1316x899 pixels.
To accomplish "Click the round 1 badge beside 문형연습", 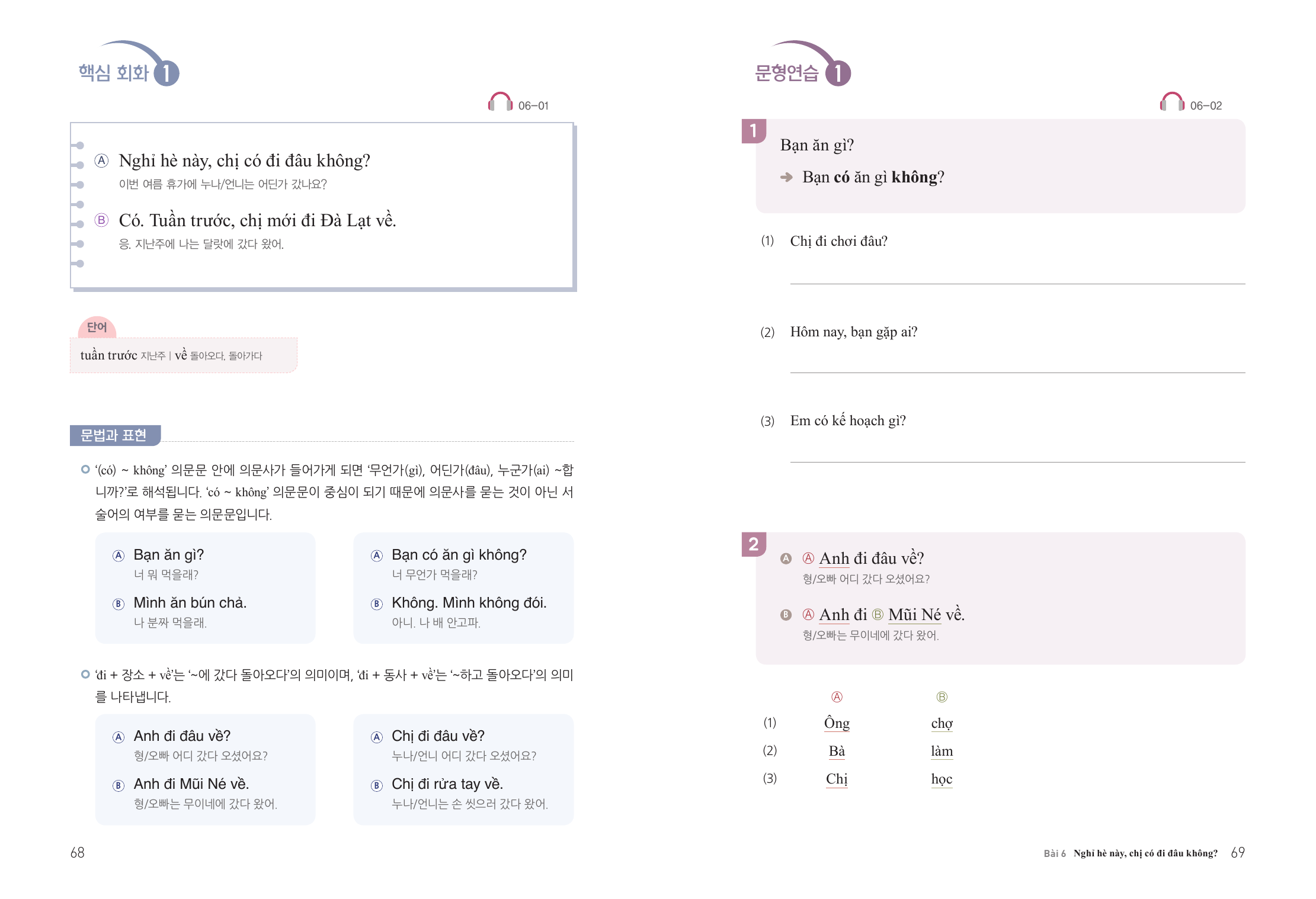I will click(x=838, y=73).
